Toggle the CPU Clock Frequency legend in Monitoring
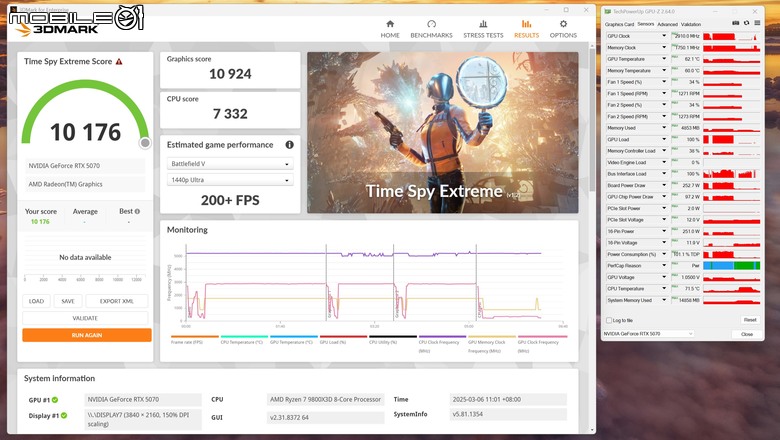Image resolution: width=780 pixels, height=440 pixels. (x=442, y=344)
